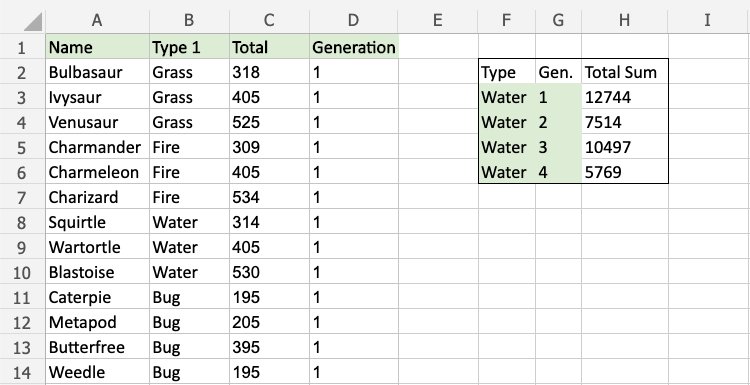The height and width of the screenshot is (385, 750).
Task: Select column E header
Action: [437, 20]
